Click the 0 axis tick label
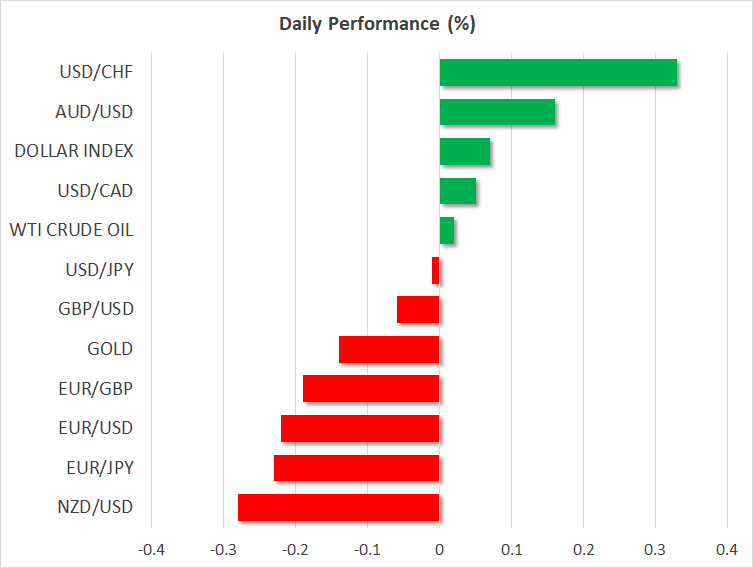 pyautogui.click(x=440, y=549)
